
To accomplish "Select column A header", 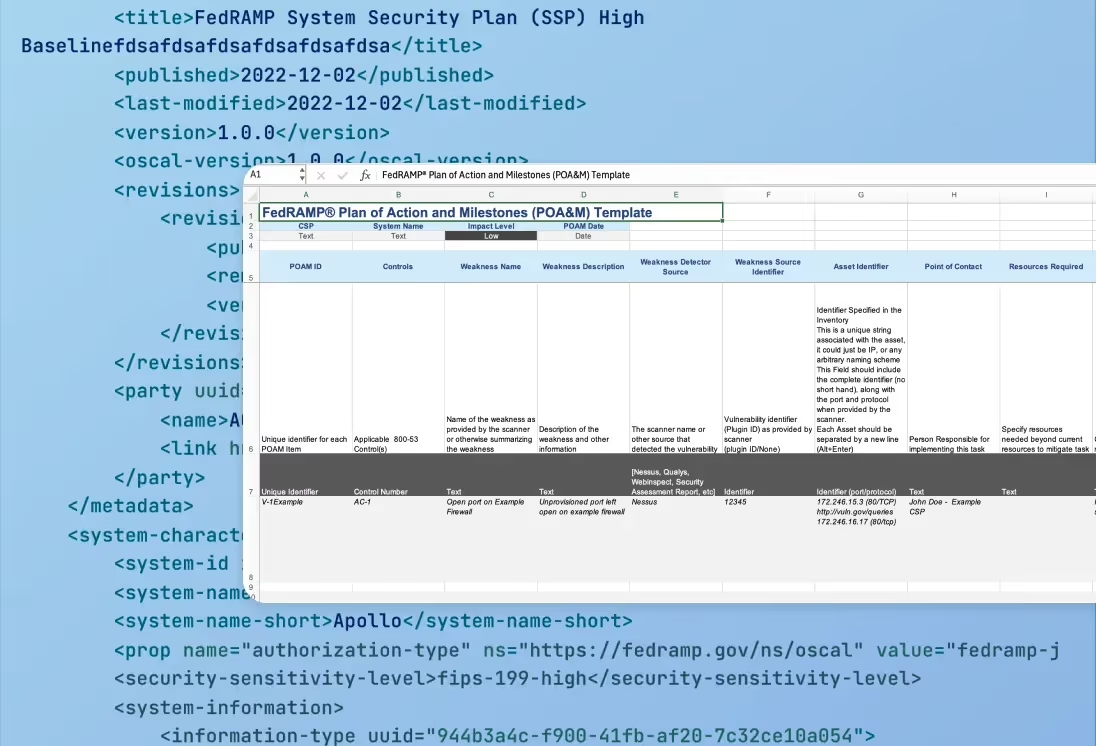I will [x=305, y=195].
